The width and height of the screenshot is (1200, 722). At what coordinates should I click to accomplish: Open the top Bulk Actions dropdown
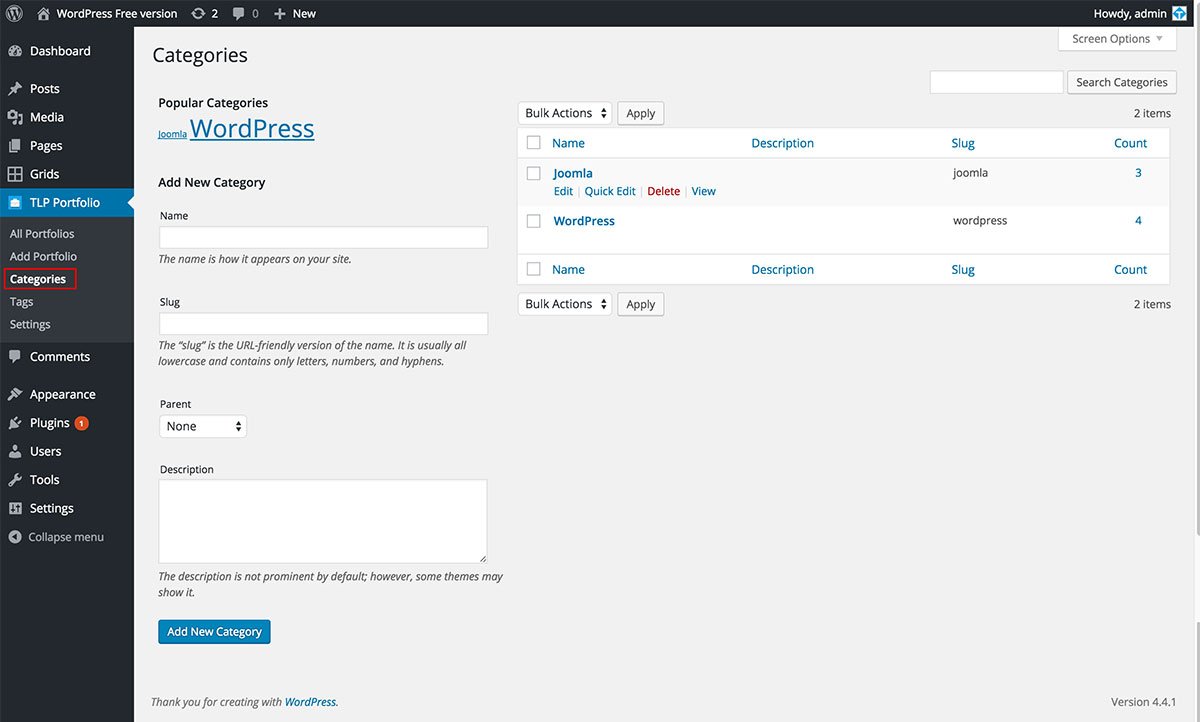(x=564, y=113)
